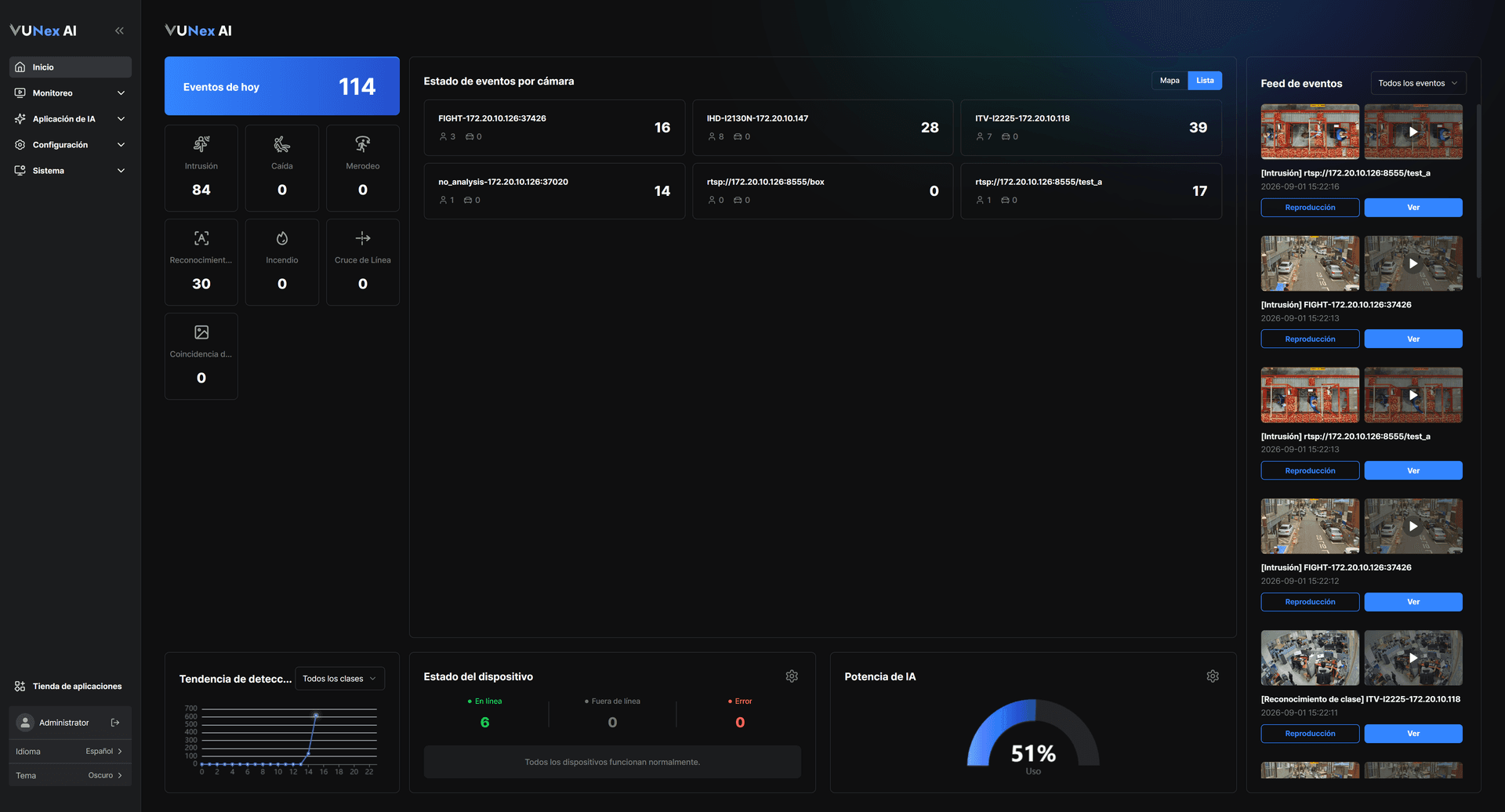Open the Todos los clases dropdown
This screenshot has width=1505, height=812.
pos(339,679)
